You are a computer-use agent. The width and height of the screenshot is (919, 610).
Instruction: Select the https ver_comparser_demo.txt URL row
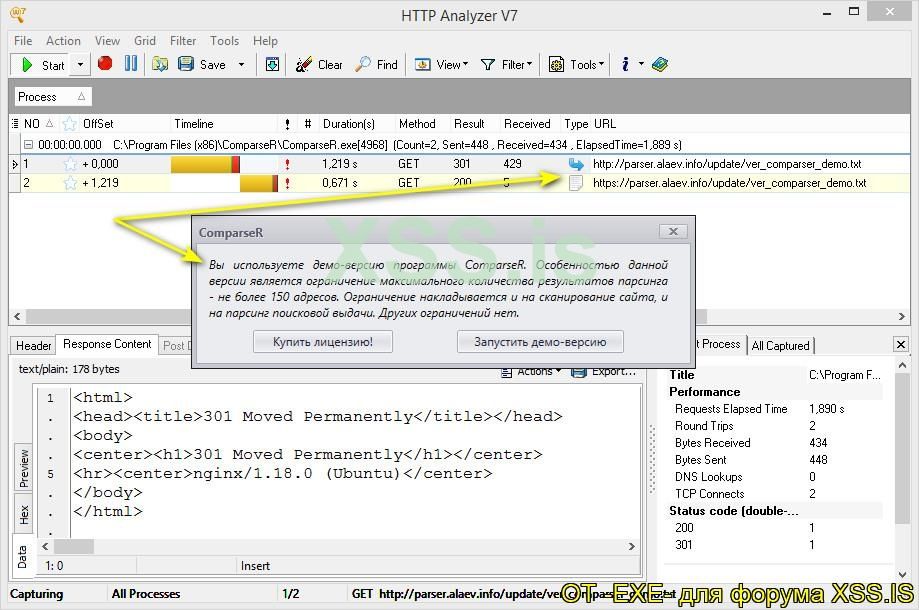pyautogui.click(x=729, y=183)
